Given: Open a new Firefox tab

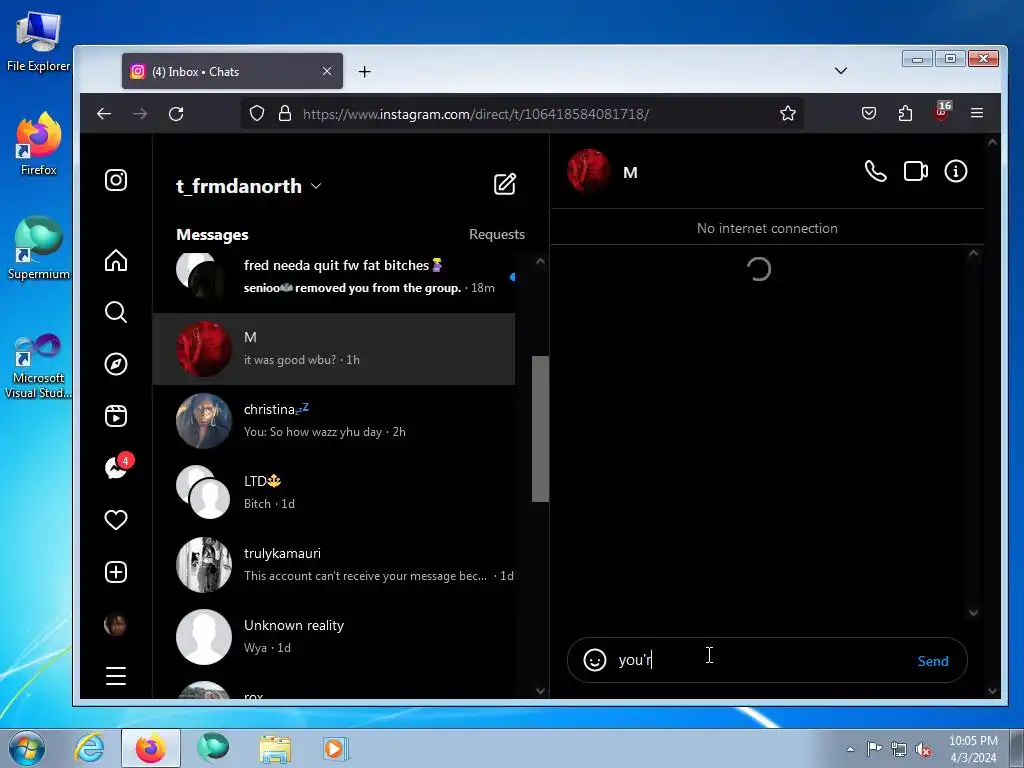Looking at the screenshot, I should click(364, 71).
